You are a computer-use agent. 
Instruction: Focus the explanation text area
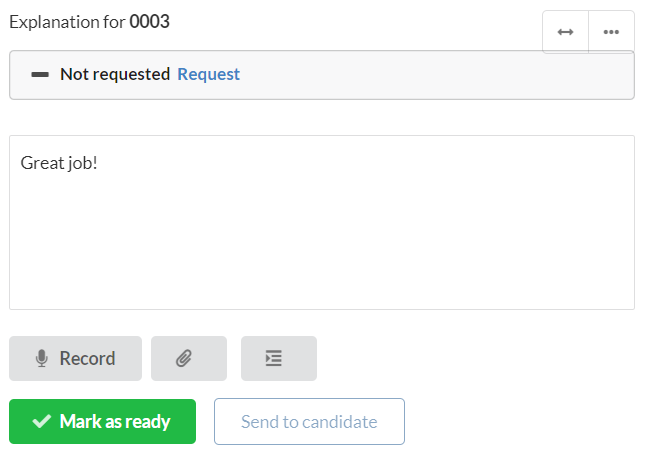pos(322,222)
